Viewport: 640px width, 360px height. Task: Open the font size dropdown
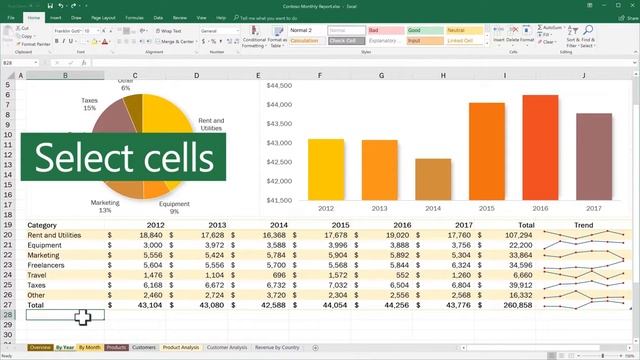(98, 31)
